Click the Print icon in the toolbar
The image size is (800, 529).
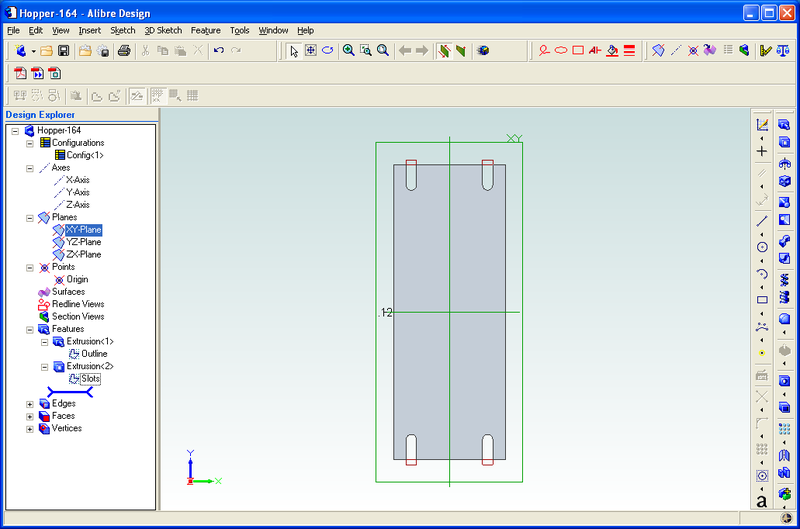(x=124, y=51)
